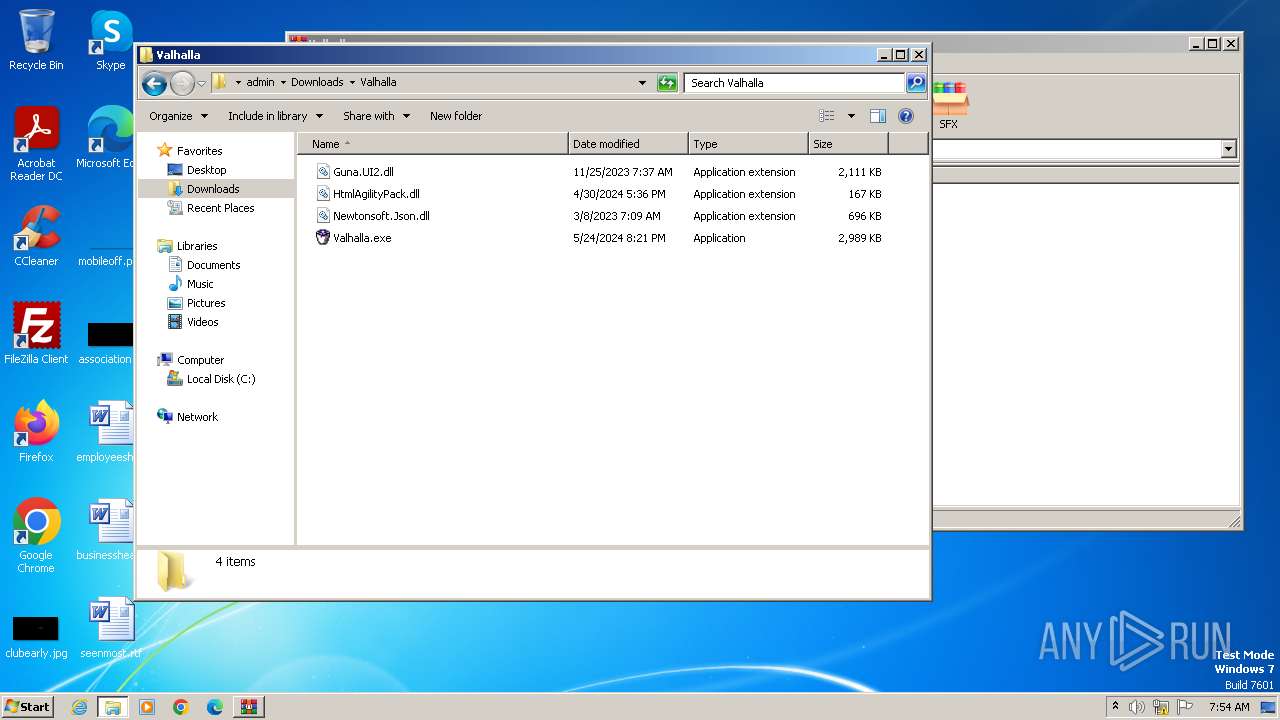Click the change view icon
This screenshot has width=1280, height=720.
[826, 116]
